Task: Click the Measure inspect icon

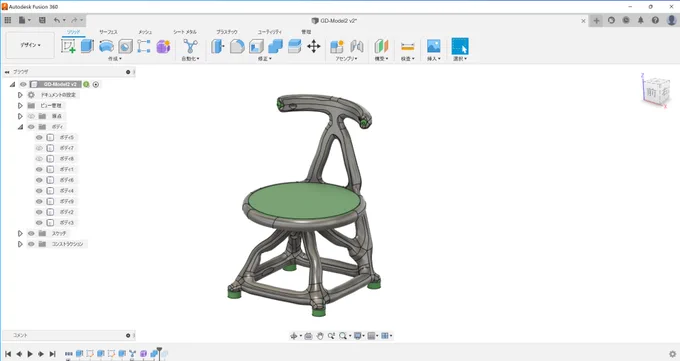Action: (x=408, y=46)
